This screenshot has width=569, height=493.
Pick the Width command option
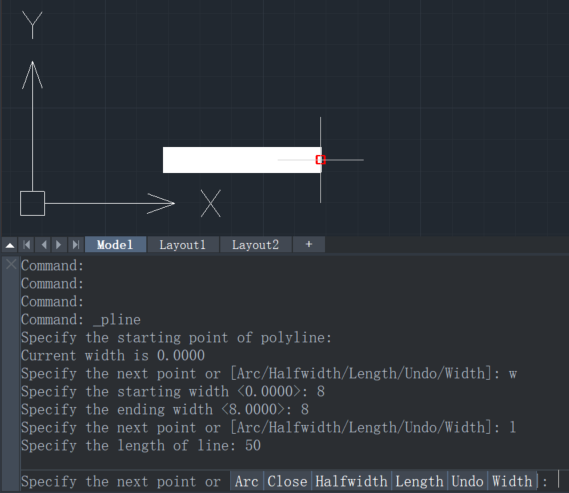click(512, 481)
